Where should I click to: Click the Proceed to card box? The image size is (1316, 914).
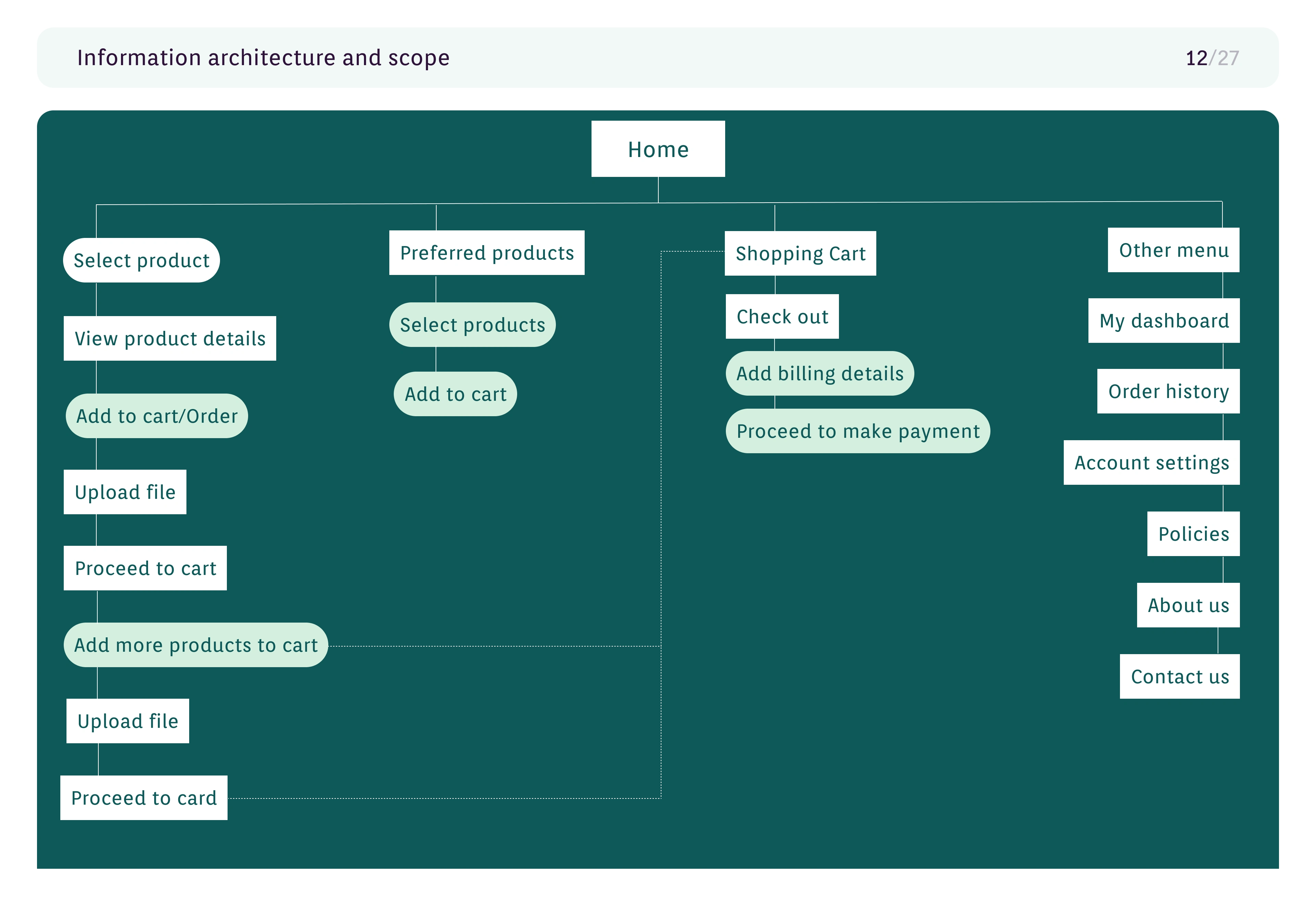[143, 797]
